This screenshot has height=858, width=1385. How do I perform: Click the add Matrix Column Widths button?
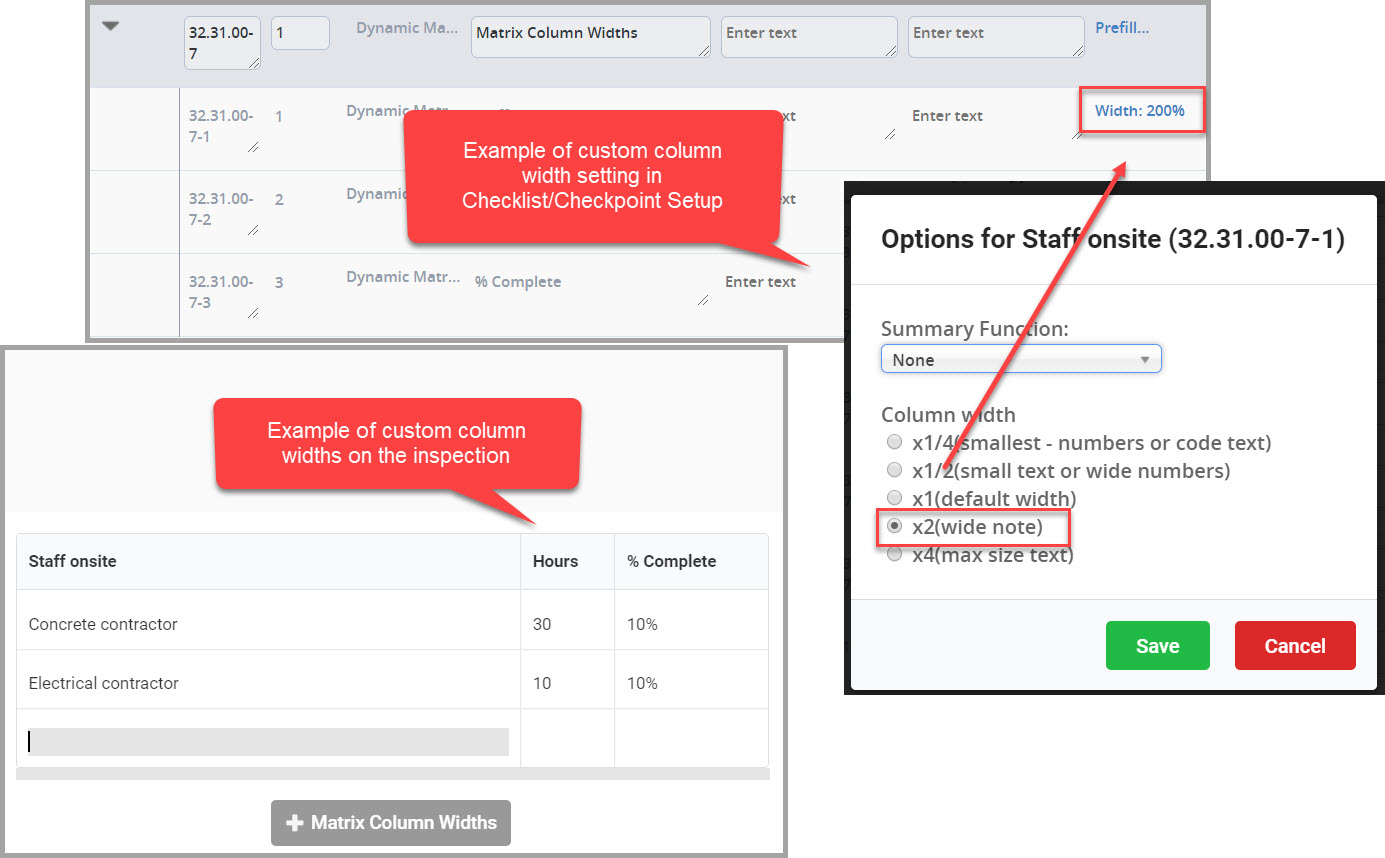click(x=391, y=823)
